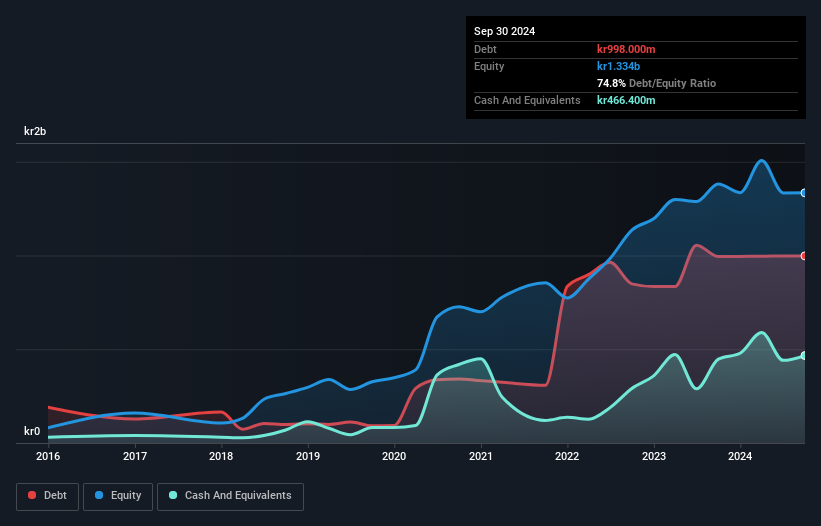Click the kr998.000m debt value

tap(626, 49)
